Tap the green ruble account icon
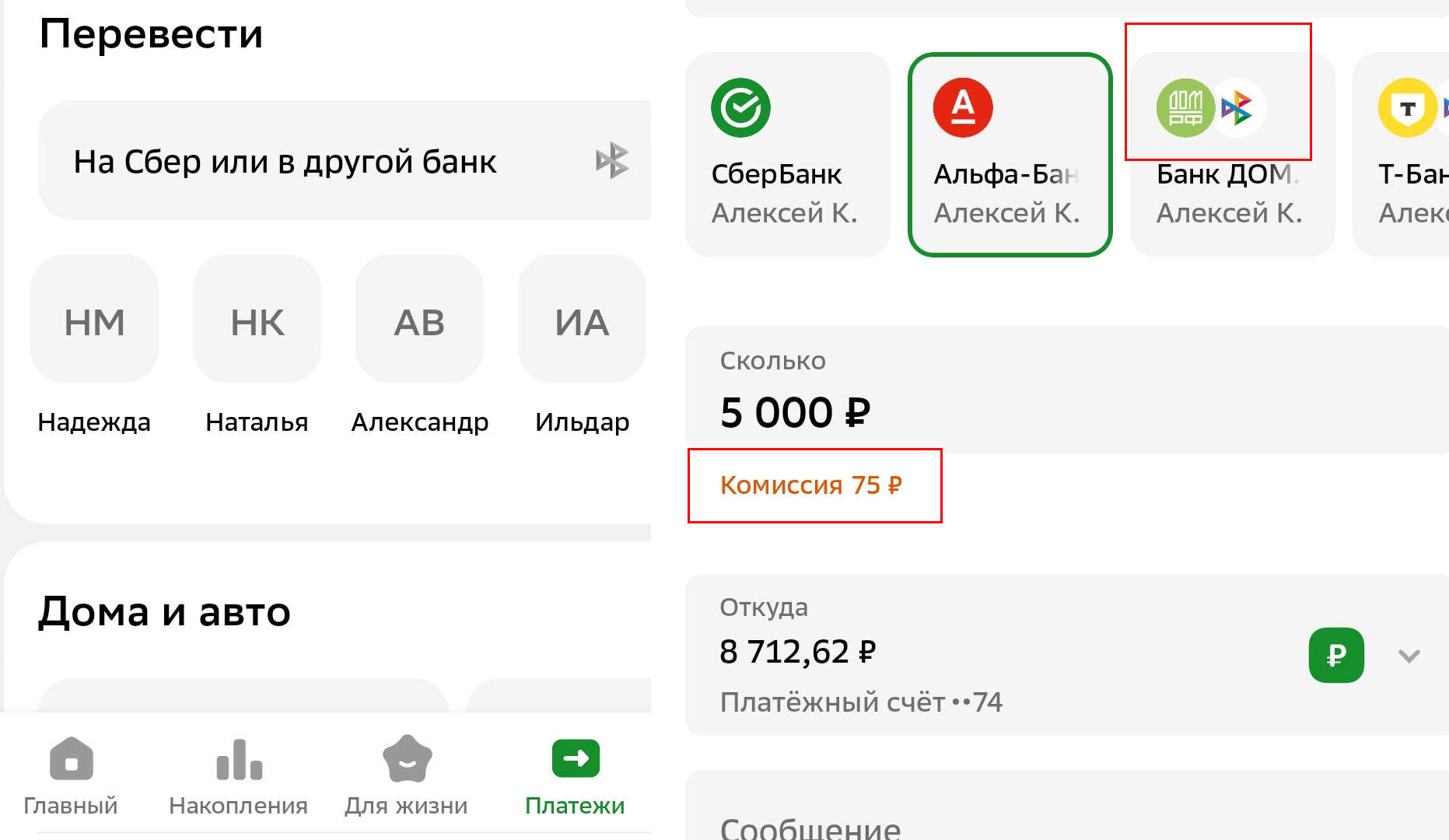Screen dimensions: 1449x840 pos(1336,656)
